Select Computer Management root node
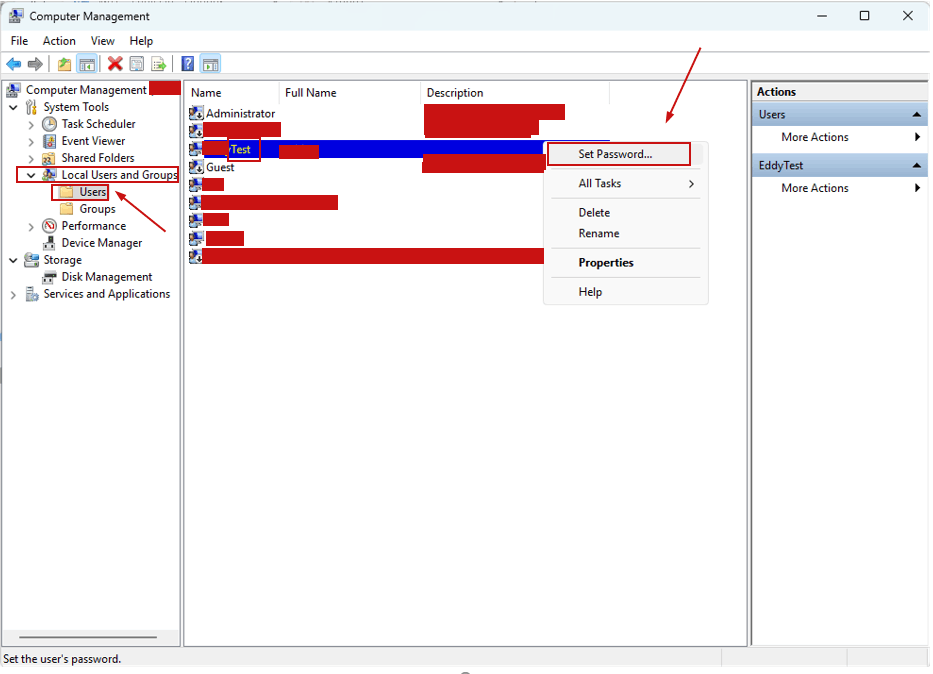This screenshot has height=674, width=933. tap(86, 90)
